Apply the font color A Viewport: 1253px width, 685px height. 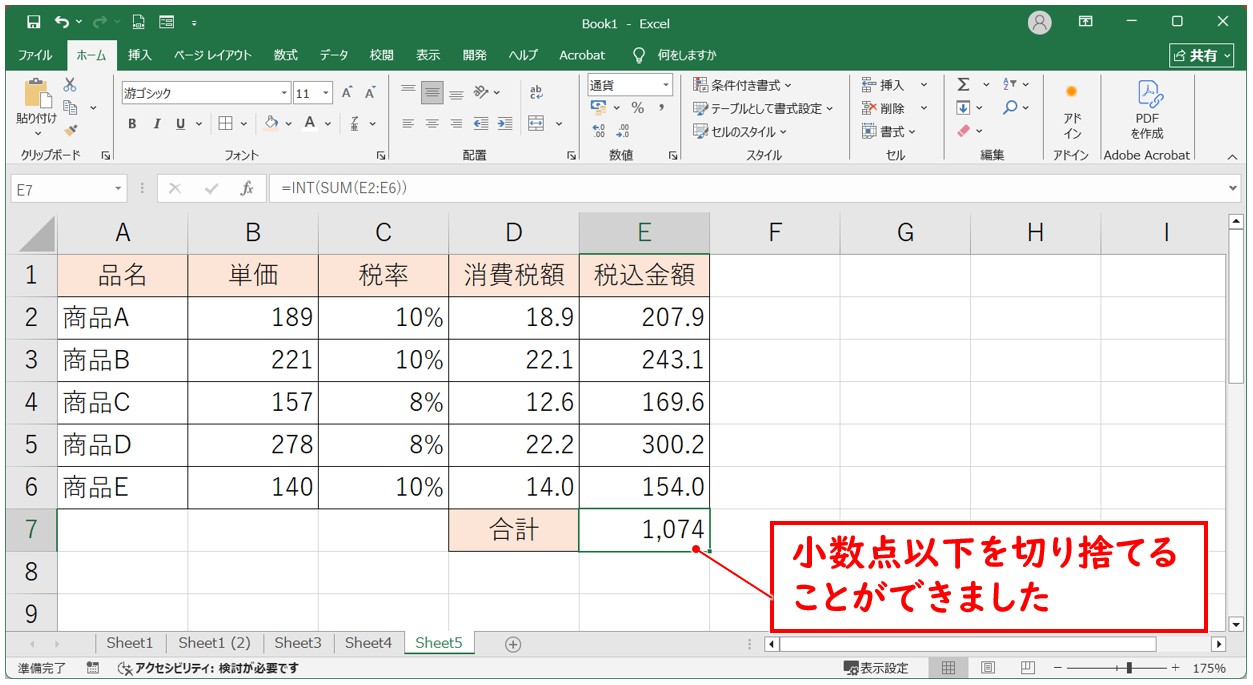310,124
